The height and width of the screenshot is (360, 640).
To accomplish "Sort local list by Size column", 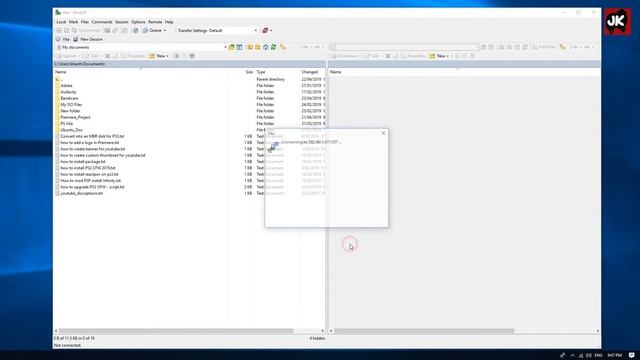I will coord(249,72).
